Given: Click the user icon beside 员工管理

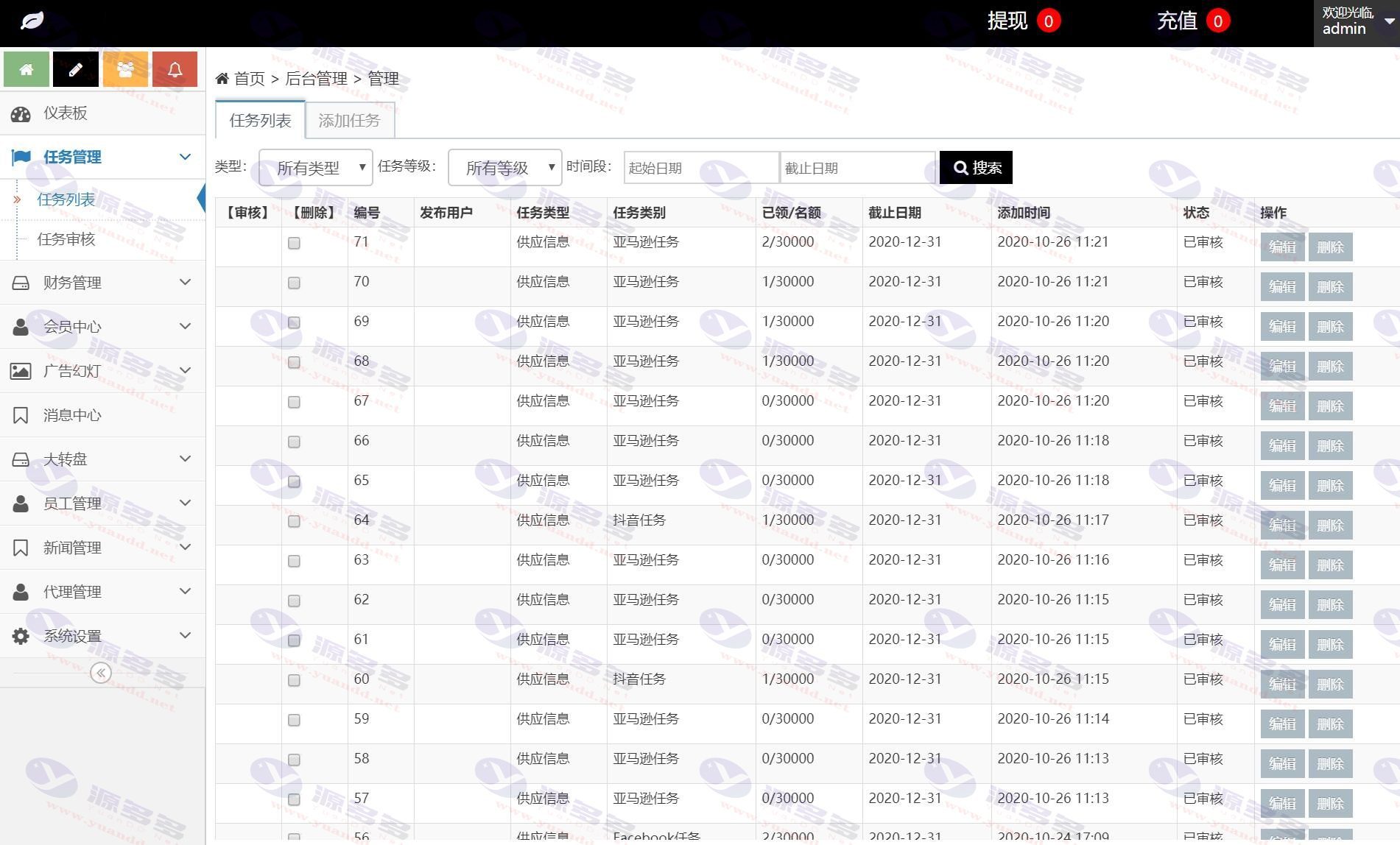Looking at the screenshot, I should [21, 503].
